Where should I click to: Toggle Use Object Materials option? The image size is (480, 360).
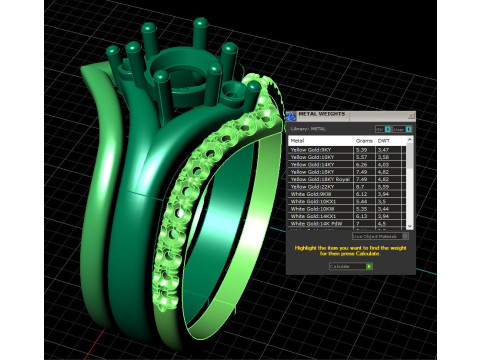pos(380,236)
